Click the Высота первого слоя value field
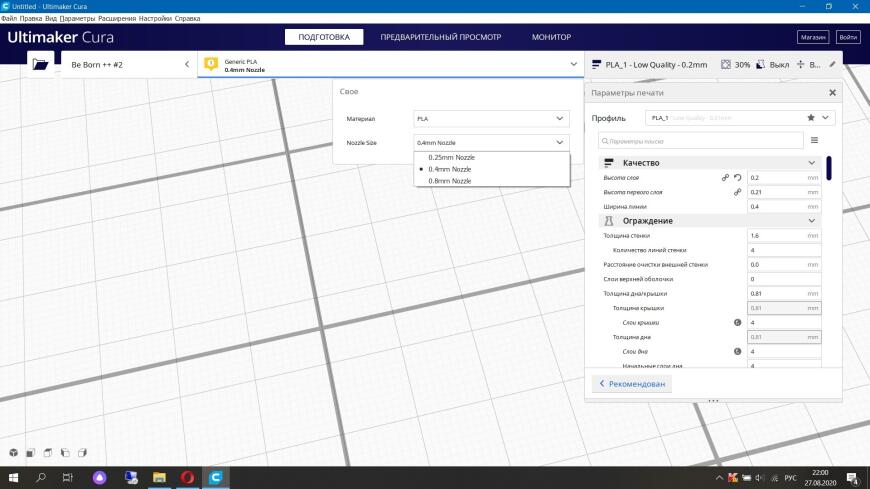This screenshot has height=489, width=870. pos(783,192)
